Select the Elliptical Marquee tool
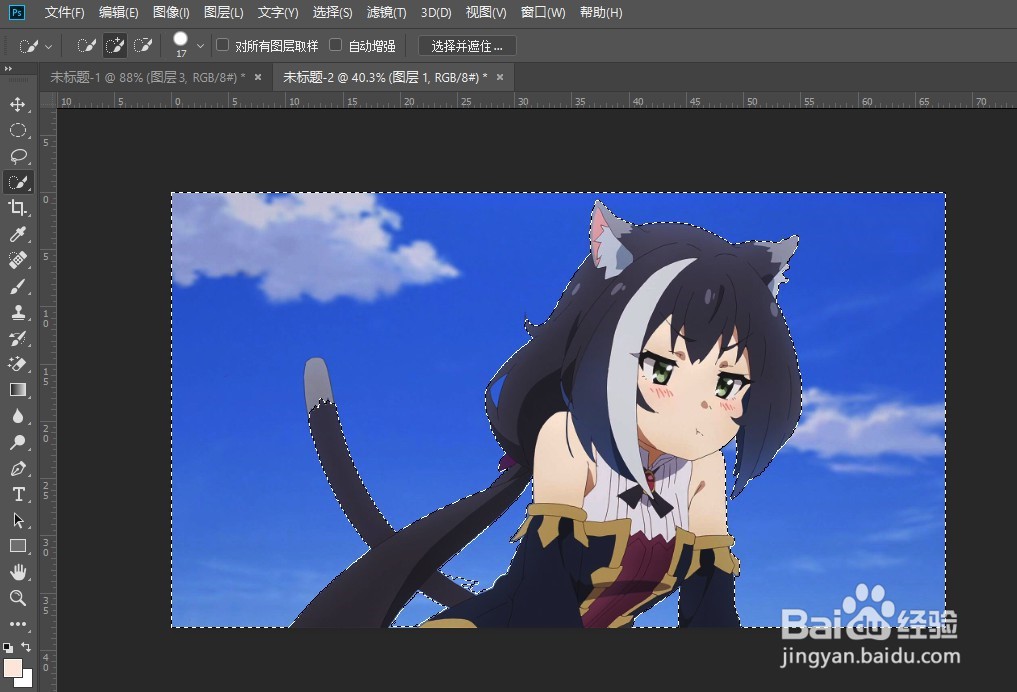 tap(18, 130)
